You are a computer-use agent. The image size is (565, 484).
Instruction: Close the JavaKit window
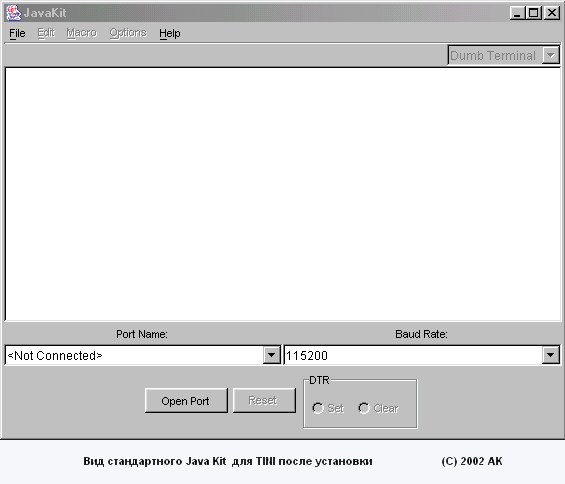pyautogui.click(x=551, y=13)
